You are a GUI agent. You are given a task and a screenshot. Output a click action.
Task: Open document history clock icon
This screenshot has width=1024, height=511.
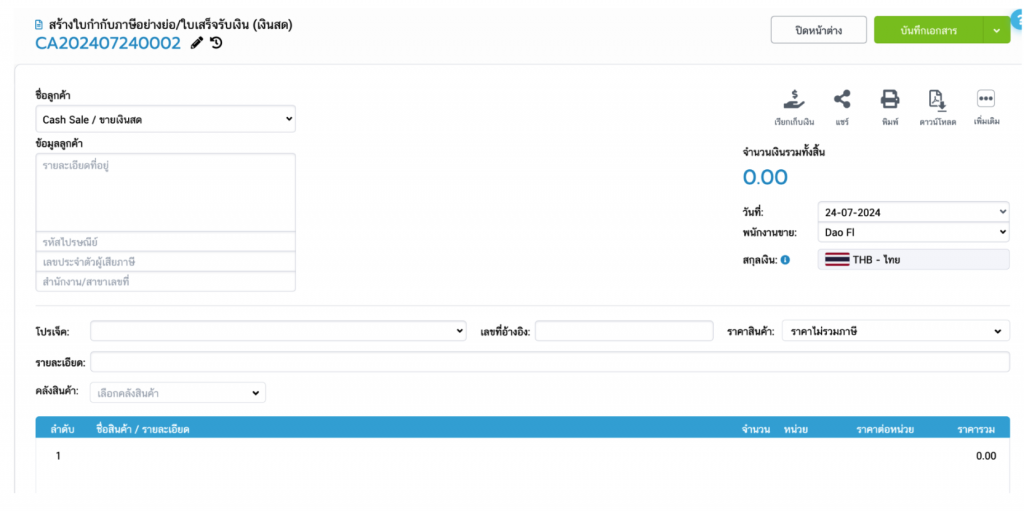coord(216,43)
